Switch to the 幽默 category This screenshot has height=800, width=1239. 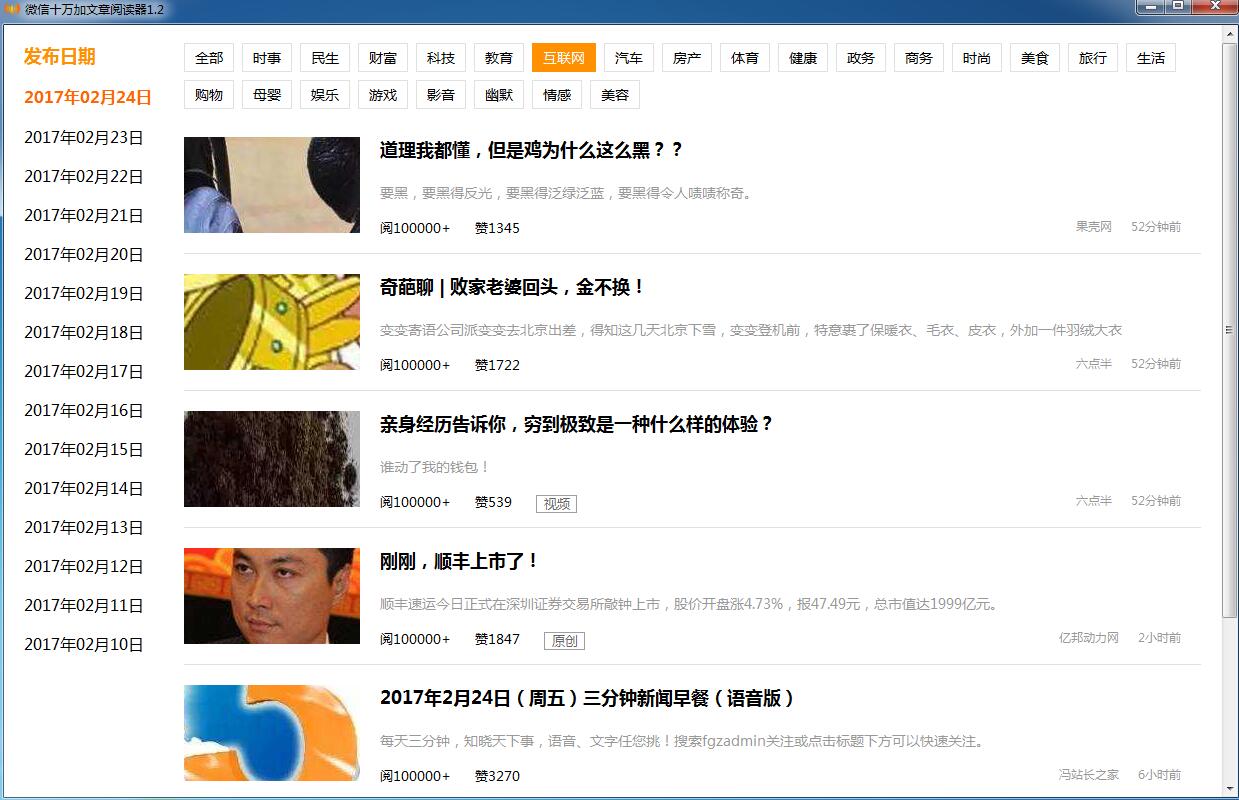click(499, 95)
